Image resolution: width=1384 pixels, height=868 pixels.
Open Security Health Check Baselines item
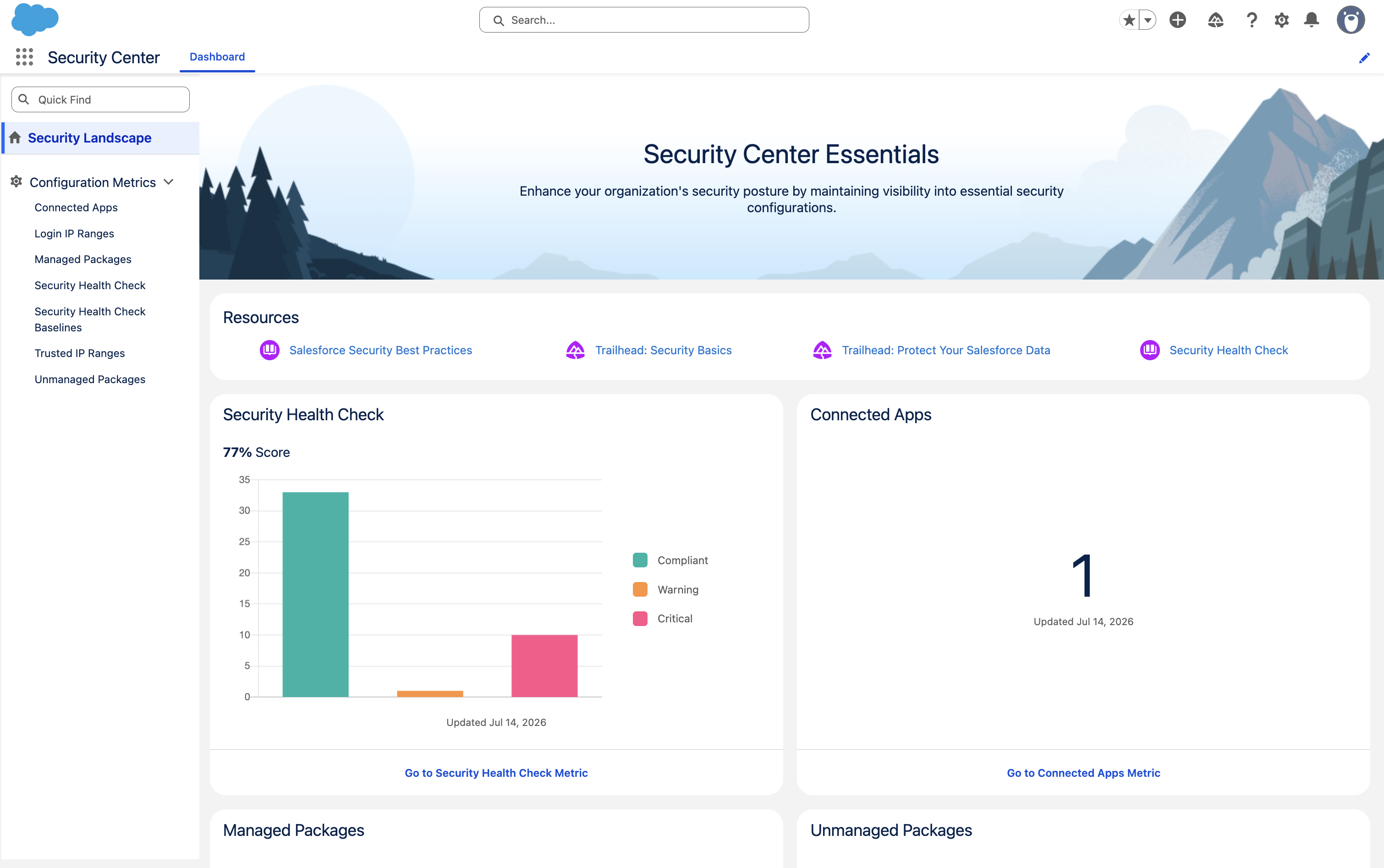click(90, 320)
